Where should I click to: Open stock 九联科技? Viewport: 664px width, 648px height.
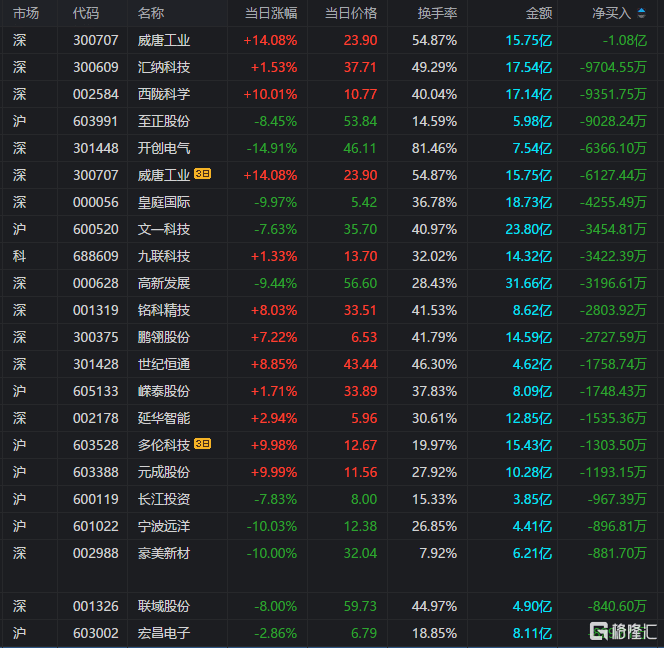pos(164,256)
